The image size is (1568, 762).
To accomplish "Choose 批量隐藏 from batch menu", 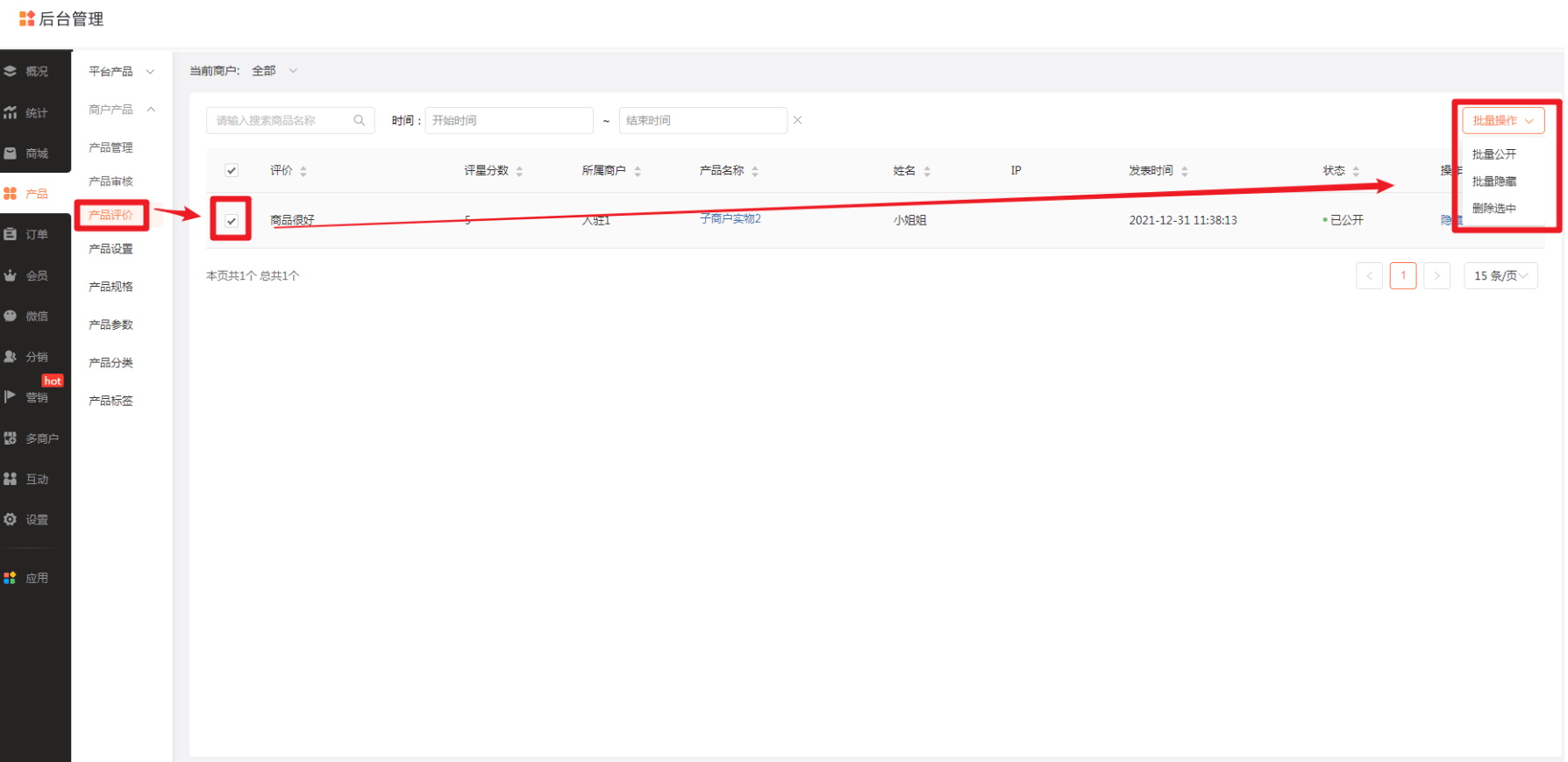I will point(1494,182).
